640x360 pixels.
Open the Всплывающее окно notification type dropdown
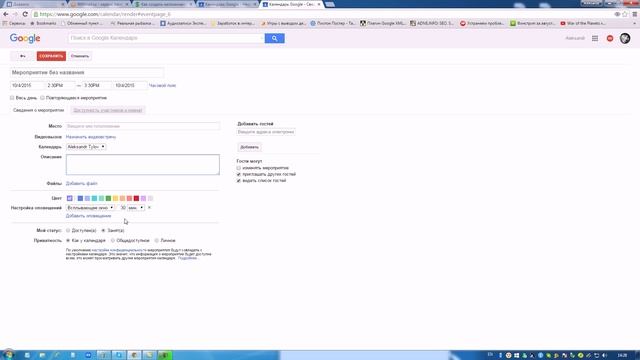[90, 208]
